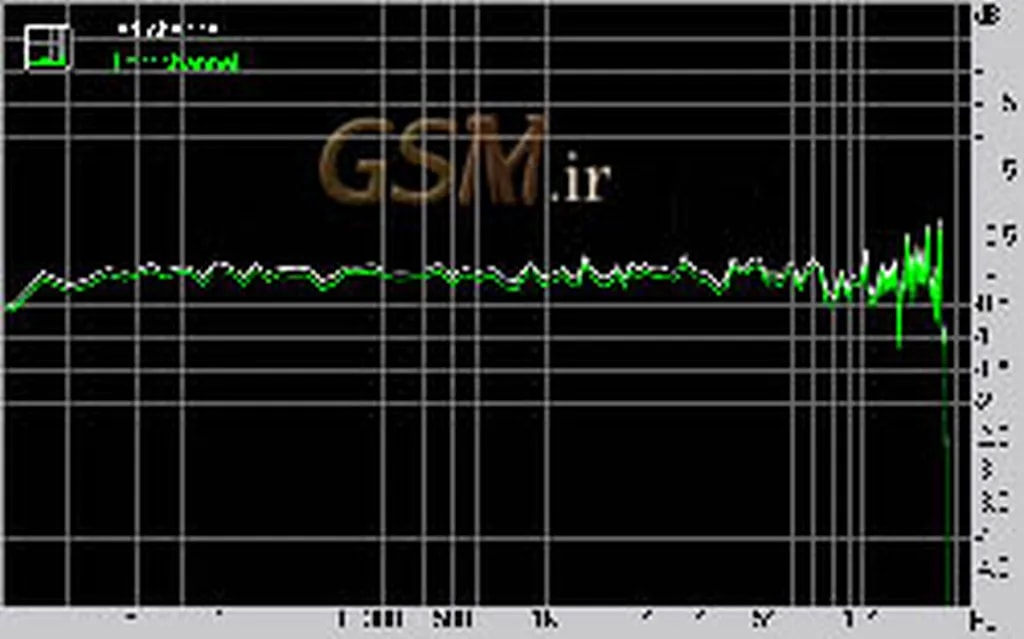Select the white channel legend label

point(168,29)
